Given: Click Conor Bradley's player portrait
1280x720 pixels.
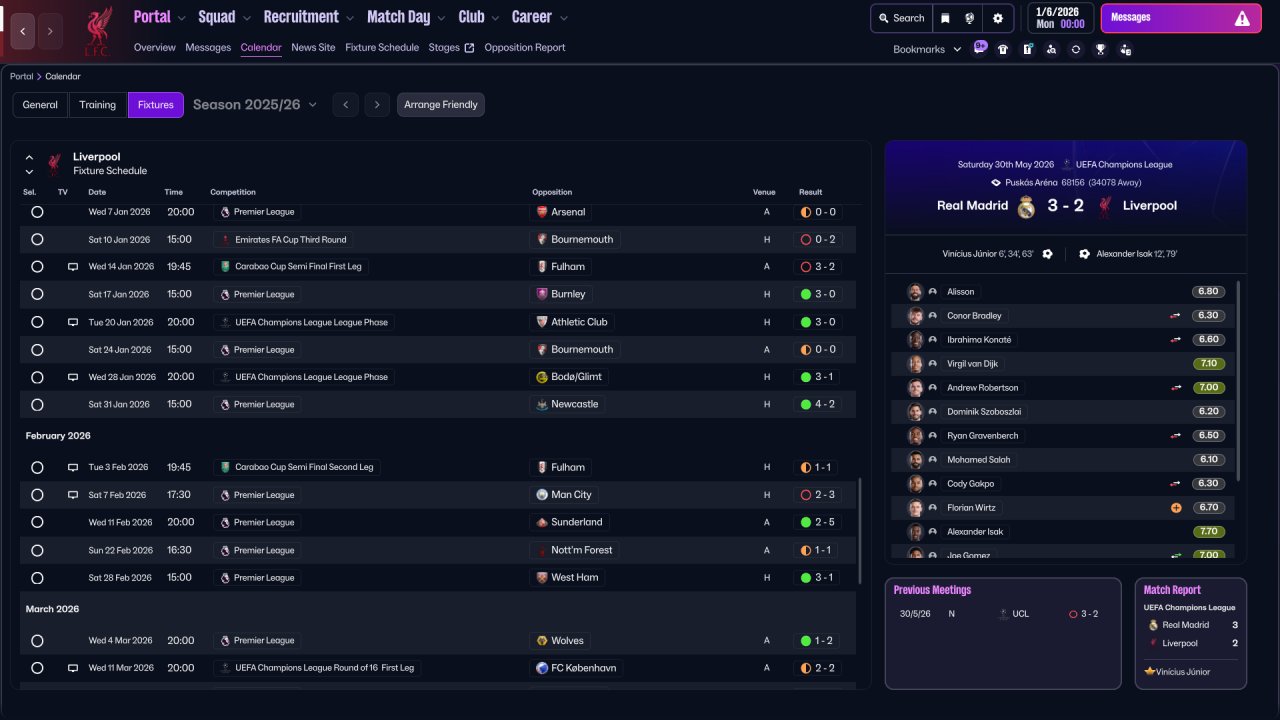Looking at the screenshot, I should pyautogui.click(x=915, y=316).
